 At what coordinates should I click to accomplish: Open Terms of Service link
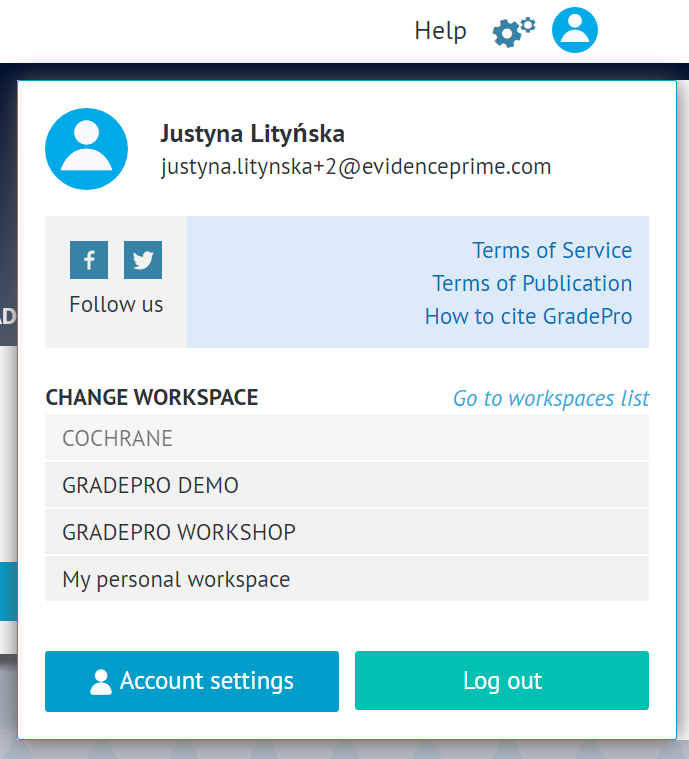coord(552,250)
